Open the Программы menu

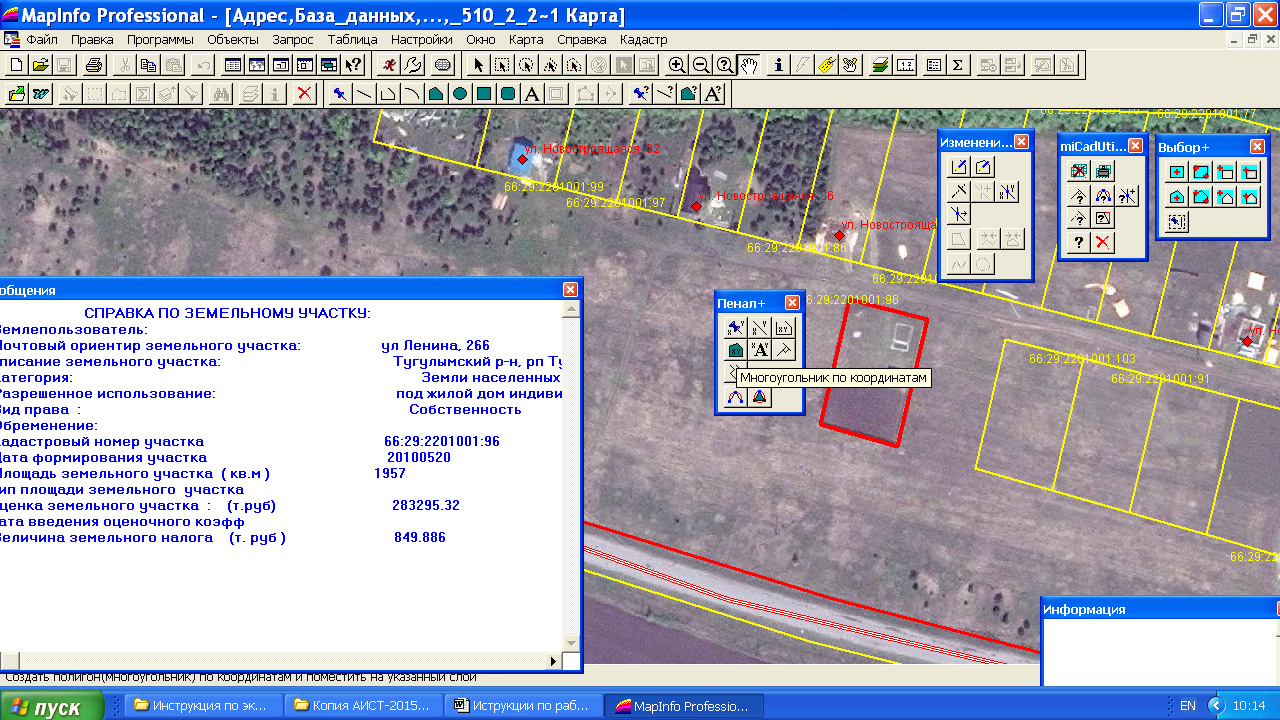(160, 39)
